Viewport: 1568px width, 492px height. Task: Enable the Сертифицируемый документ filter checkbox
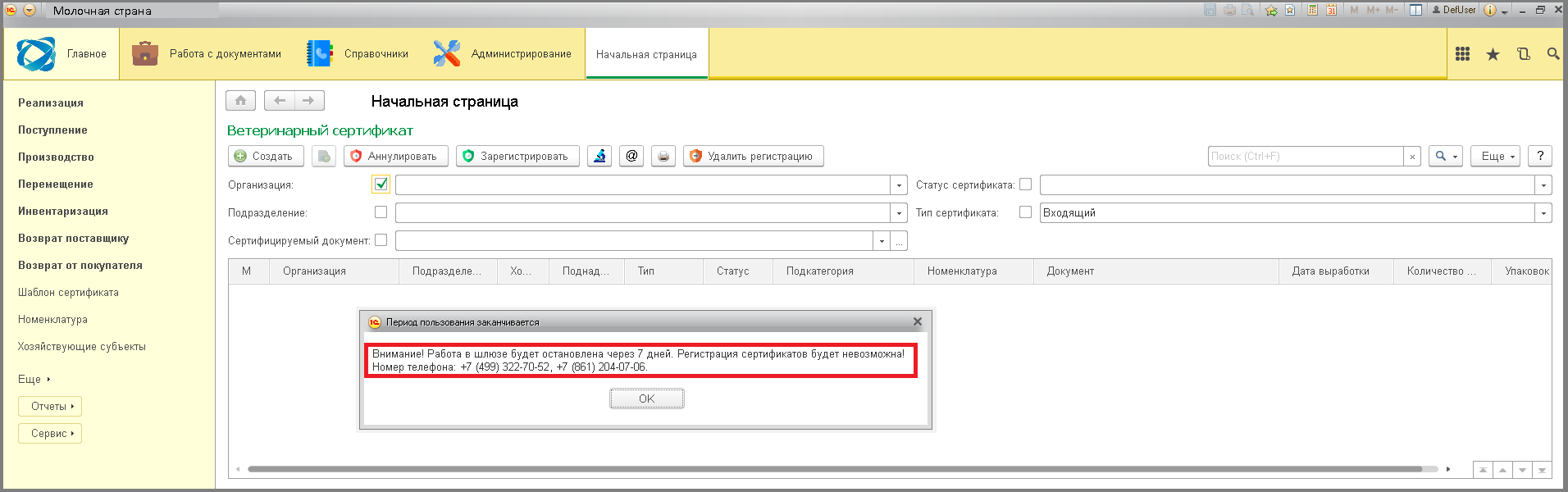(x=381, y=240)
